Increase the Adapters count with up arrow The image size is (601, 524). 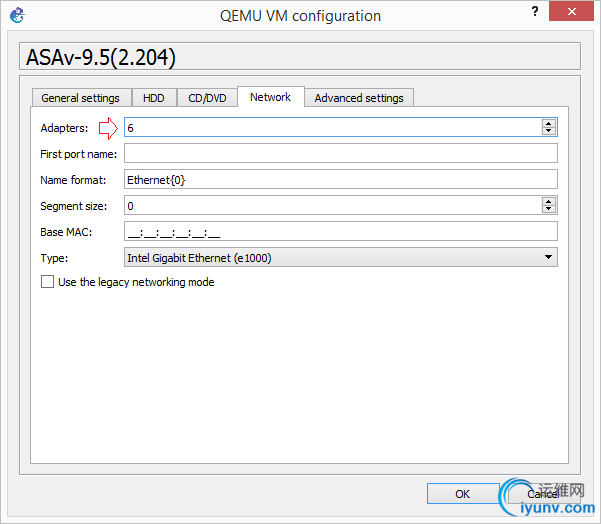click(548, 123)
